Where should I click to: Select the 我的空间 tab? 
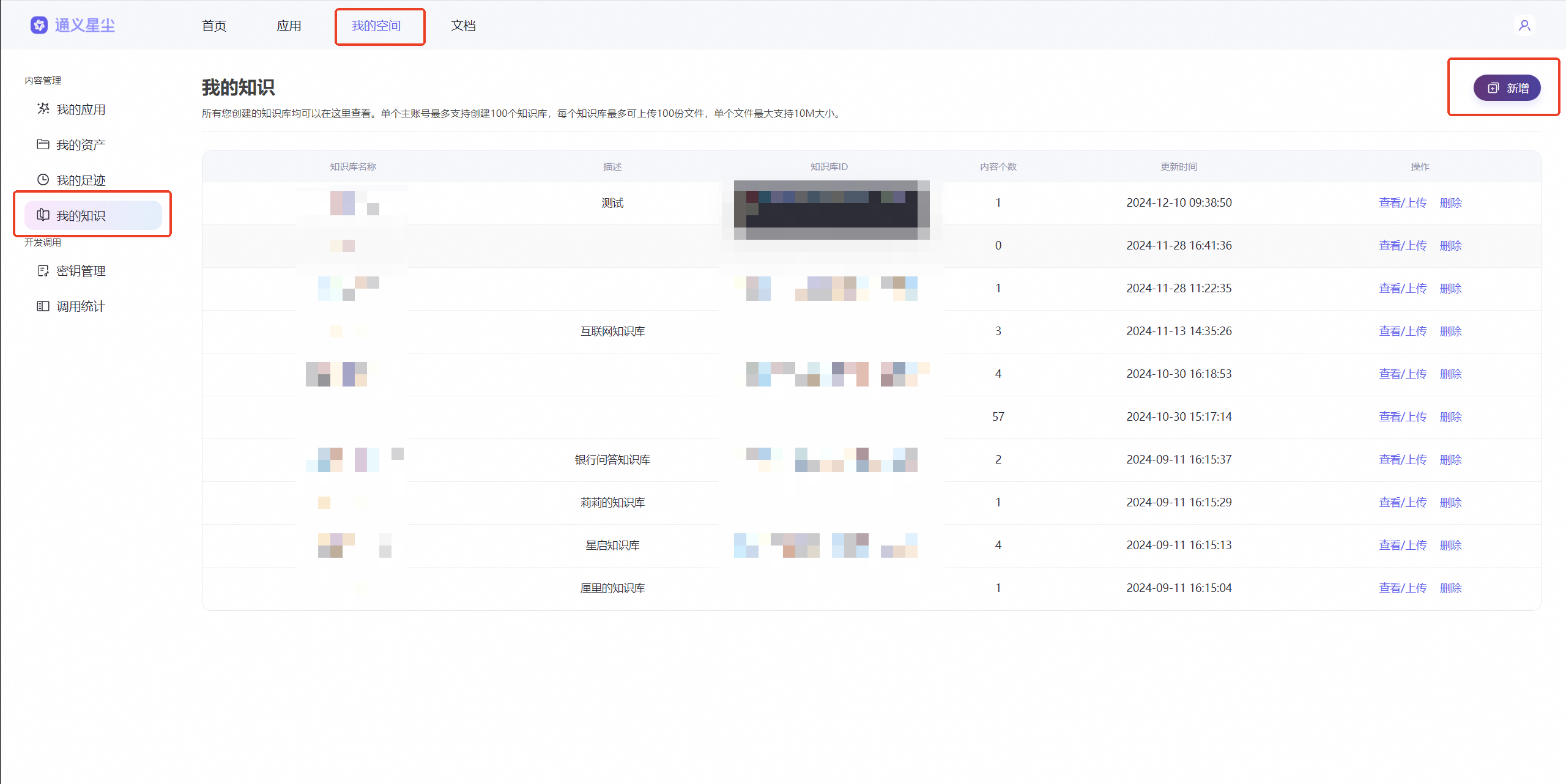[x=376, y=26]
